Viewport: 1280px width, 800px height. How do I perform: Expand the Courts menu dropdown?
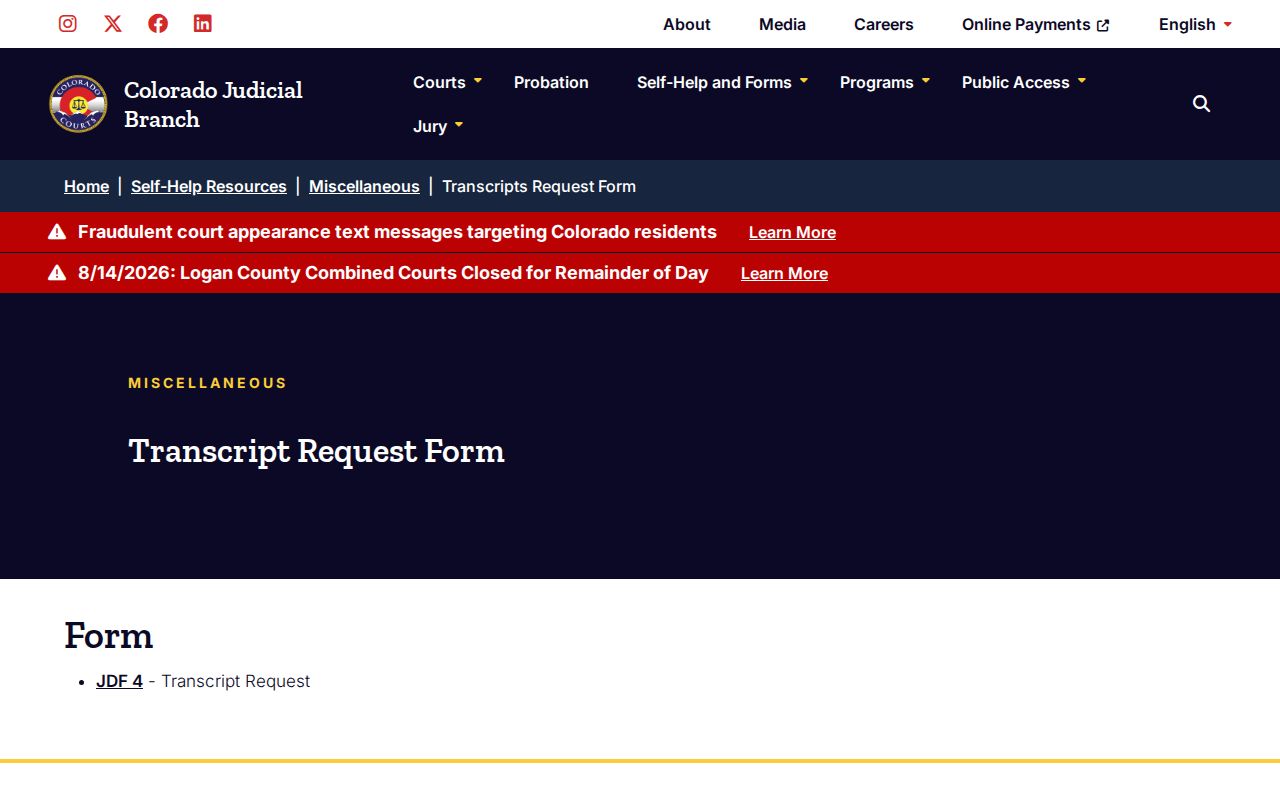pyautogui.click(x=478, y=80)
